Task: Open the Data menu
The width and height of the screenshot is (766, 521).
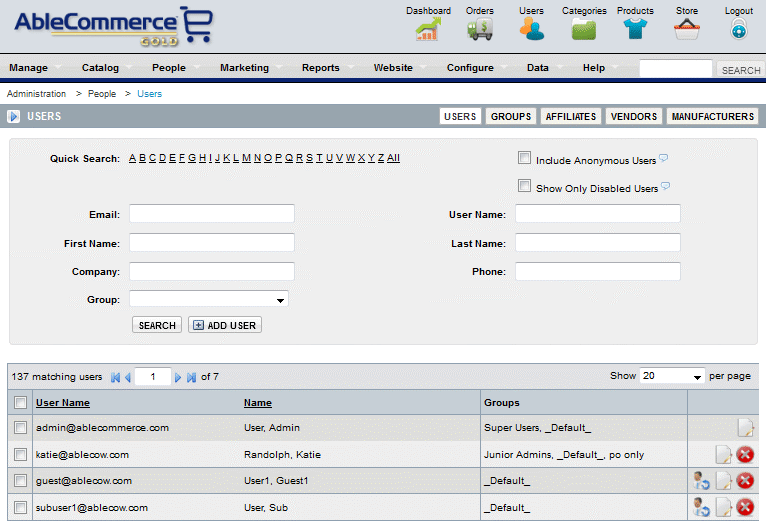Action: point(537,67)
